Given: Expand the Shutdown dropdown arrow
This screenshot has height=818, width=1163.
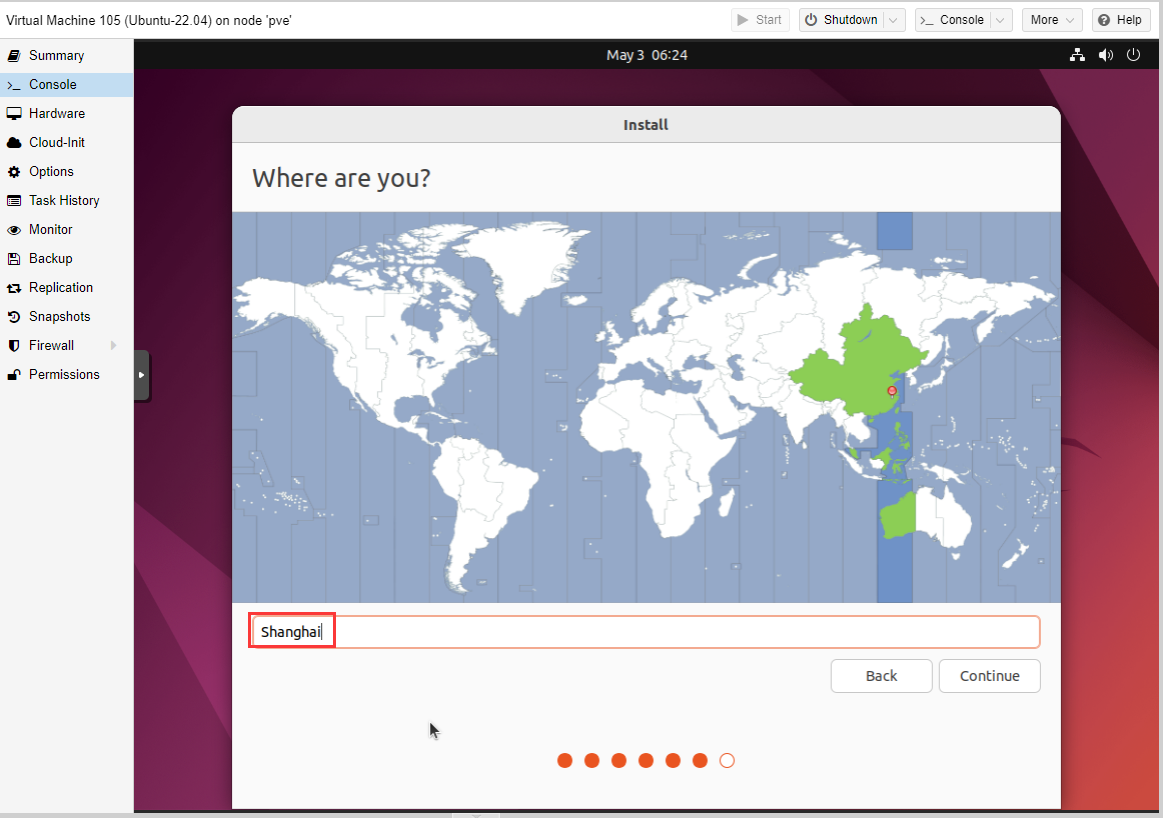Looking at the screenshot, I should point(894,20).
